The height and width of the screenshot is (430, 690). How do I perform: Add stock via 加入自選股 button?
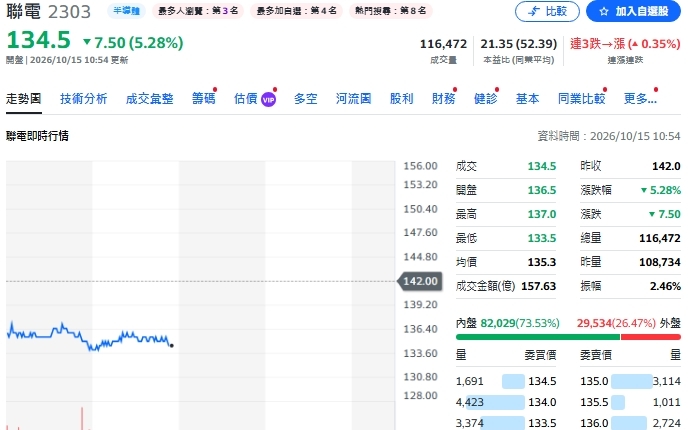(633, 11)
